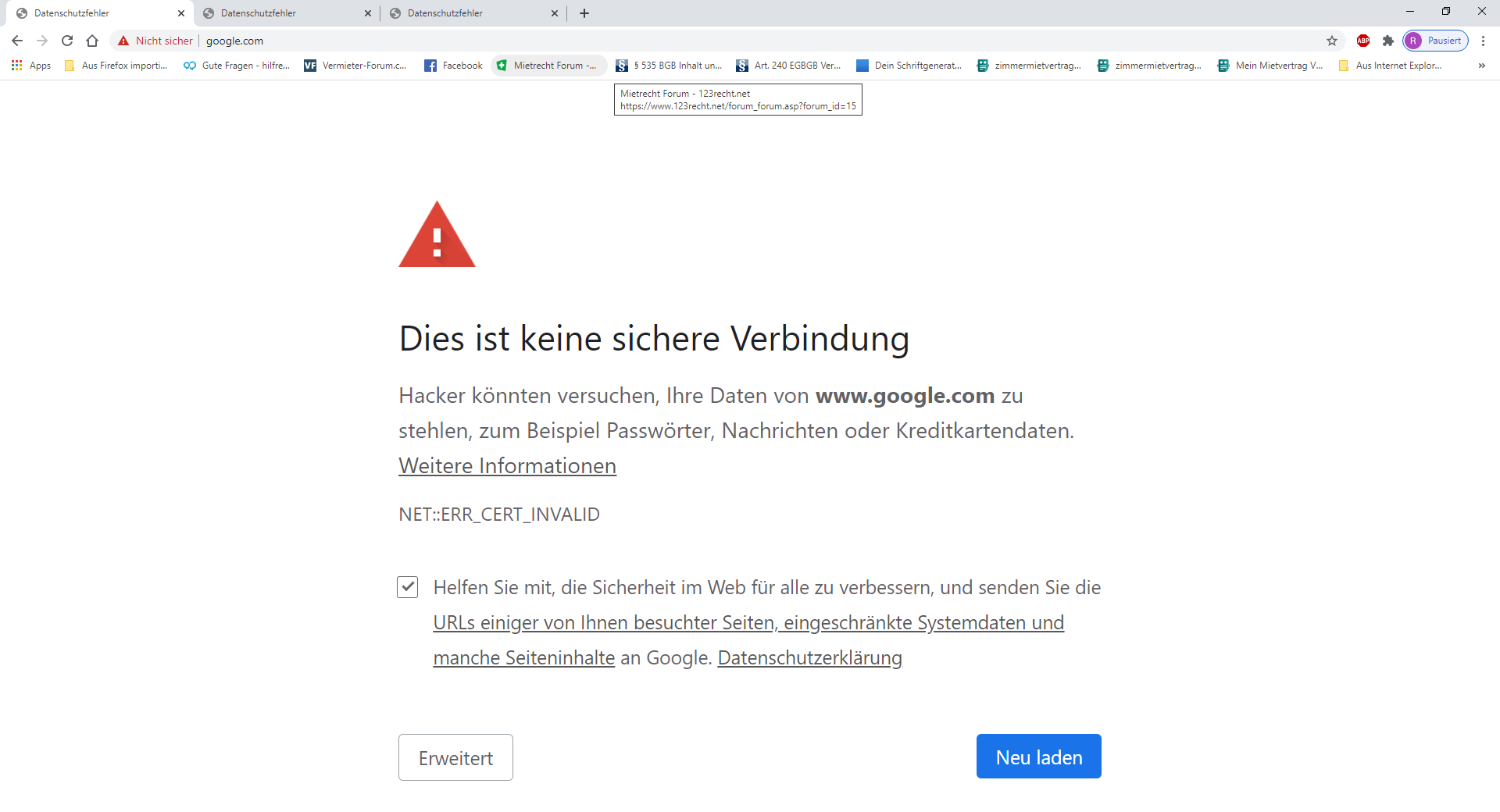Click the NET::ERR_CERT_INVALID error code
This screenshot has width=1500, height=812.
click(499, 515)
